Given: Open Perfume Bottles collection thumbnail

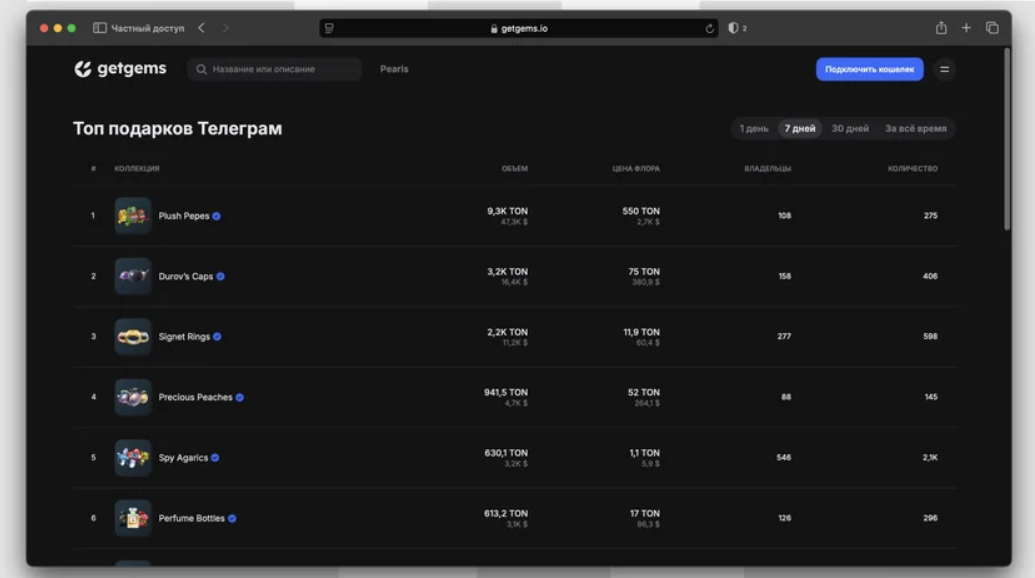Looking at the screenshot, I should click(x=133, y=518).
